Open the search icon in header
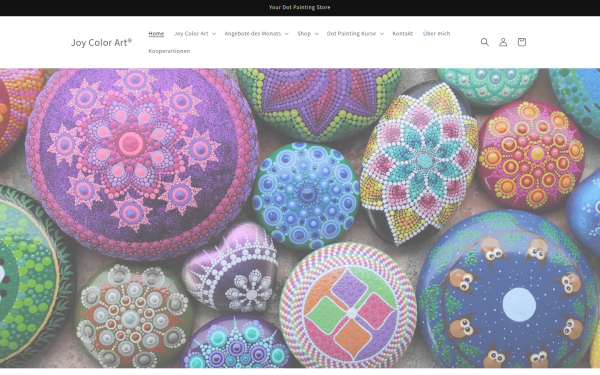 (x=484, y=42)
